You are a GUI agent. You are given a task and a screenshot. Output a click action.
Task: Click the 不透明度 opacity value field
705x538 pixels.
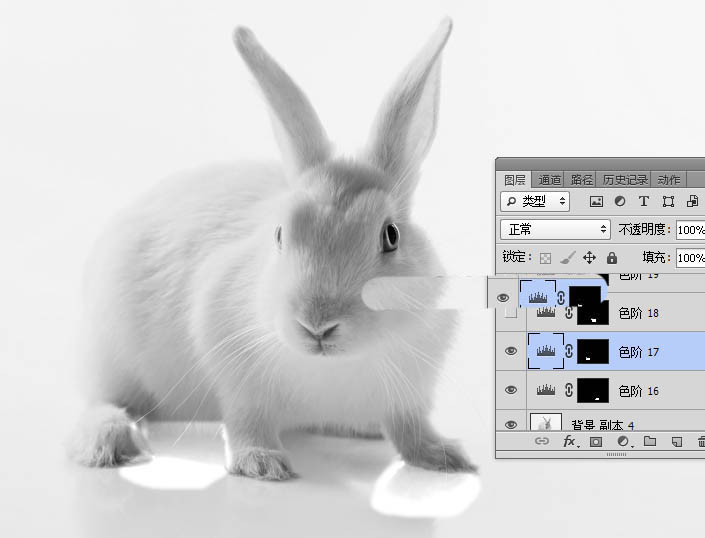pyautogui.click(x=691, y=230)
